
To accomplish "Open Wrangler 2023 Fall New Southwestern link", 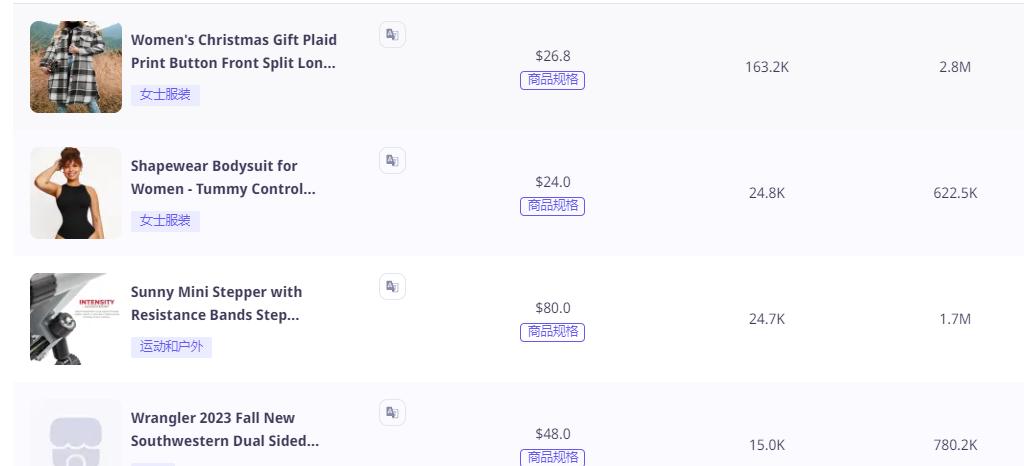I will 225,429.
